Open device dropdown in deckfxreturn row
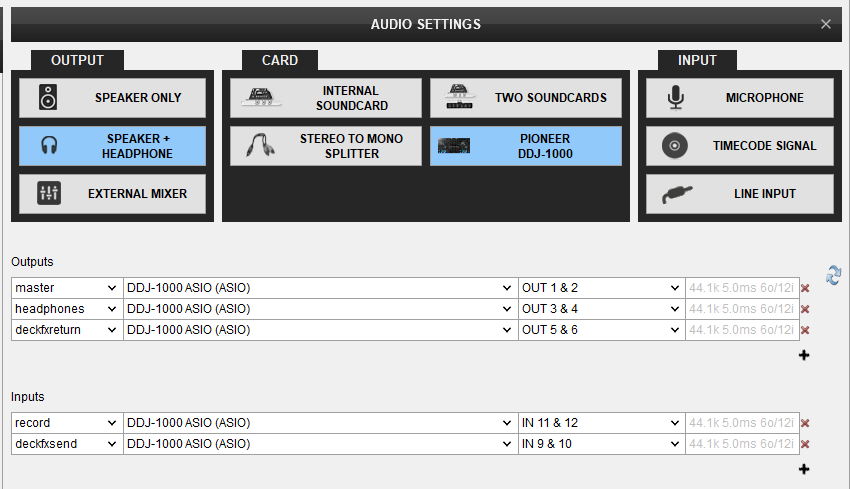Screen dimensions: 850x489 [x=320, y=330]
